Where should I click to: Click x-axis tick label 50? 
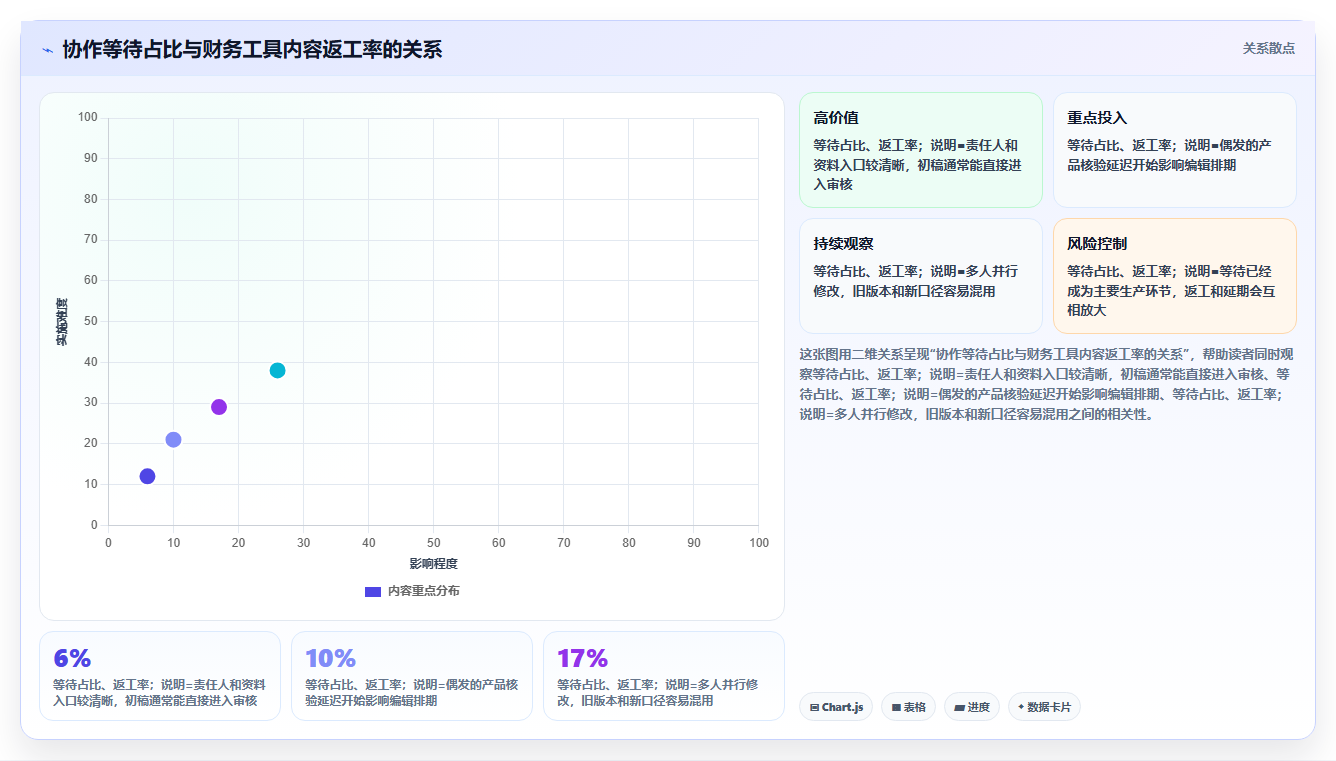coord(433,543)
